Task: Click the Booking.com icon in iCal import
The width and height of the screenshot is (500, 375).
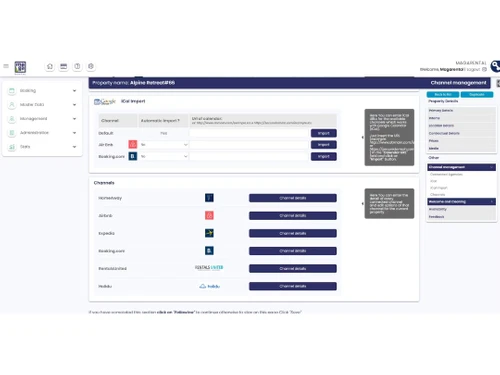Action: point(133,156)
